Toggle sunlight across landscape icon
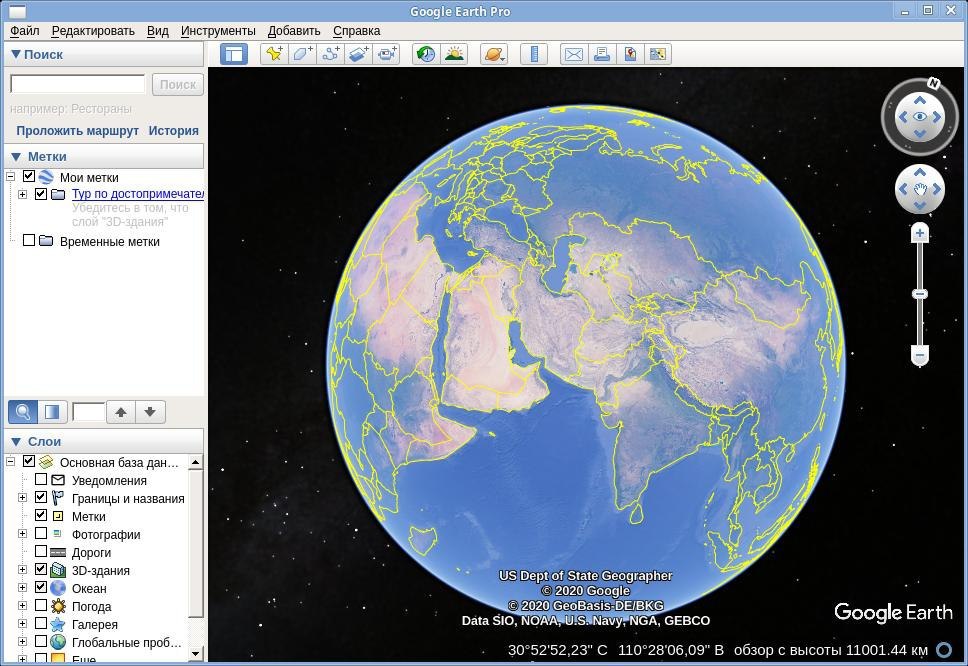 (454, 54)
